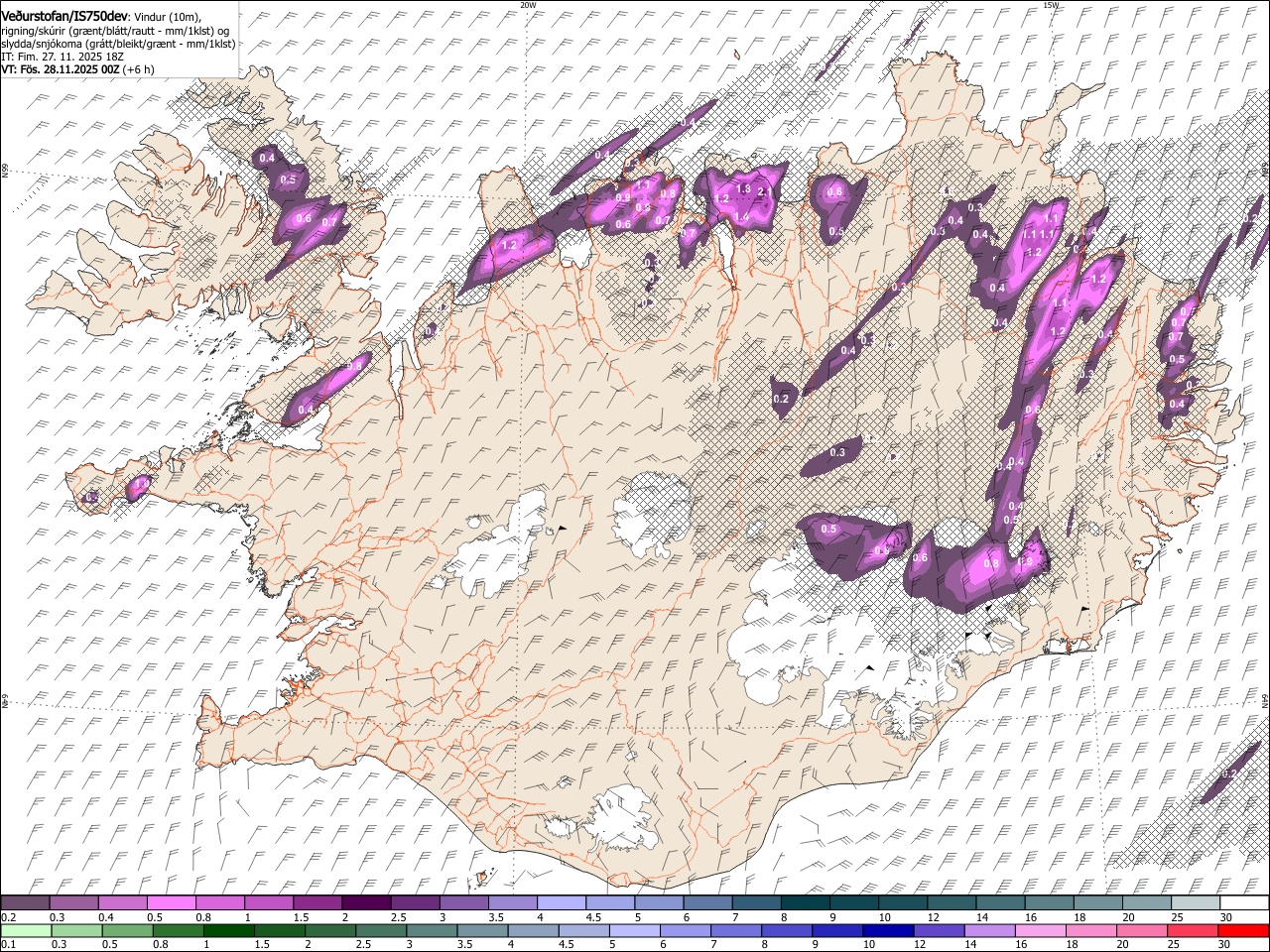Select light lavender legend swatch at 4, purple row
The height and width of the screenshot is (952, 1270).
click(x=561, y=903)
